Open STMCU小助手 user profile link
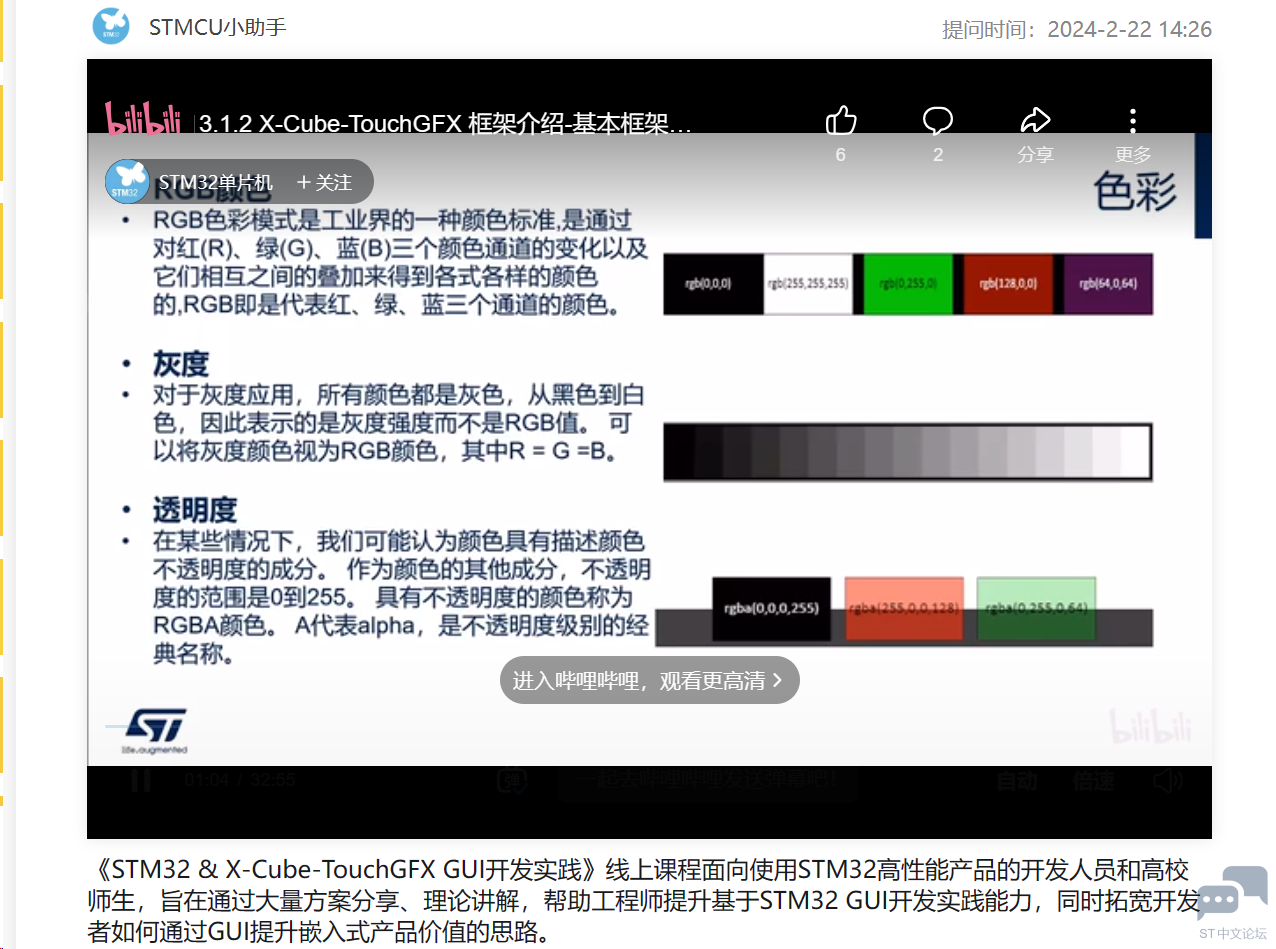 coord(217,27)
